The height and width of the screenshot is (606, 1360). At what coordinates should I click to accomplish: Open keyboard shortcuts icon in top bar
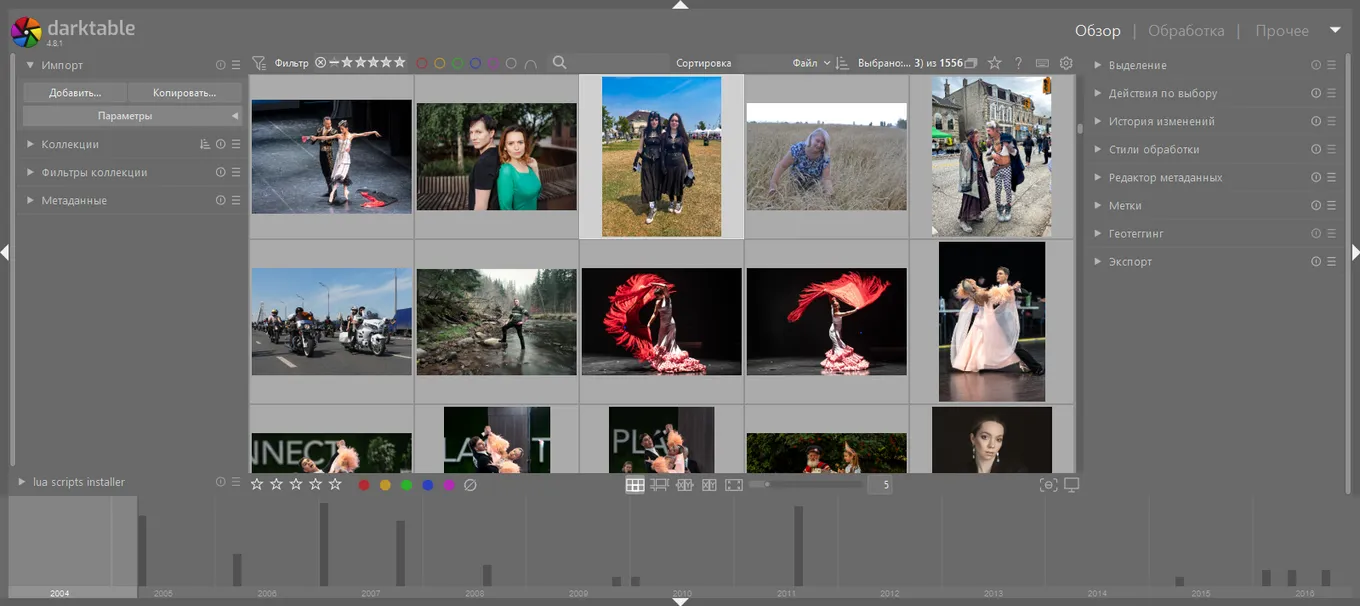click(1042, 63)
